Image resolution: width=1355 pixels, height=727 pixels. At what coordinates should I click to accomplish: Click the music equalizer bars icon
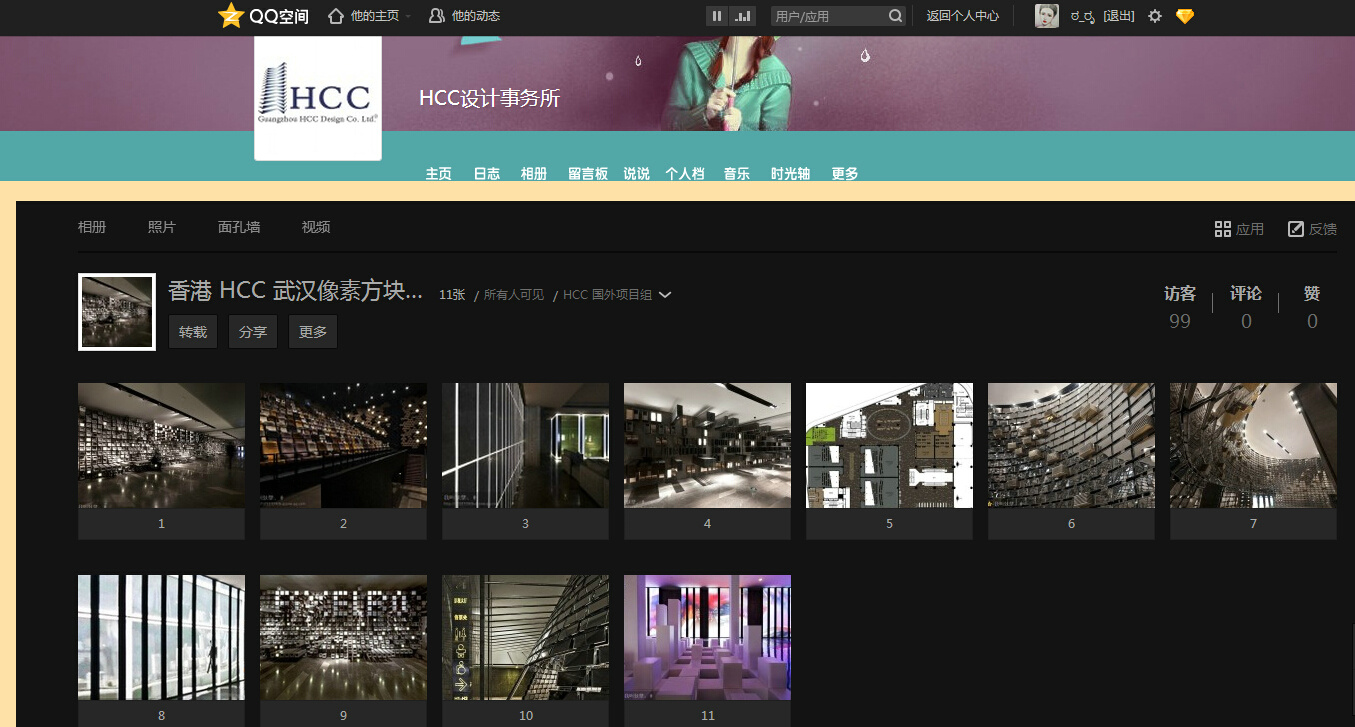(742, 16)
